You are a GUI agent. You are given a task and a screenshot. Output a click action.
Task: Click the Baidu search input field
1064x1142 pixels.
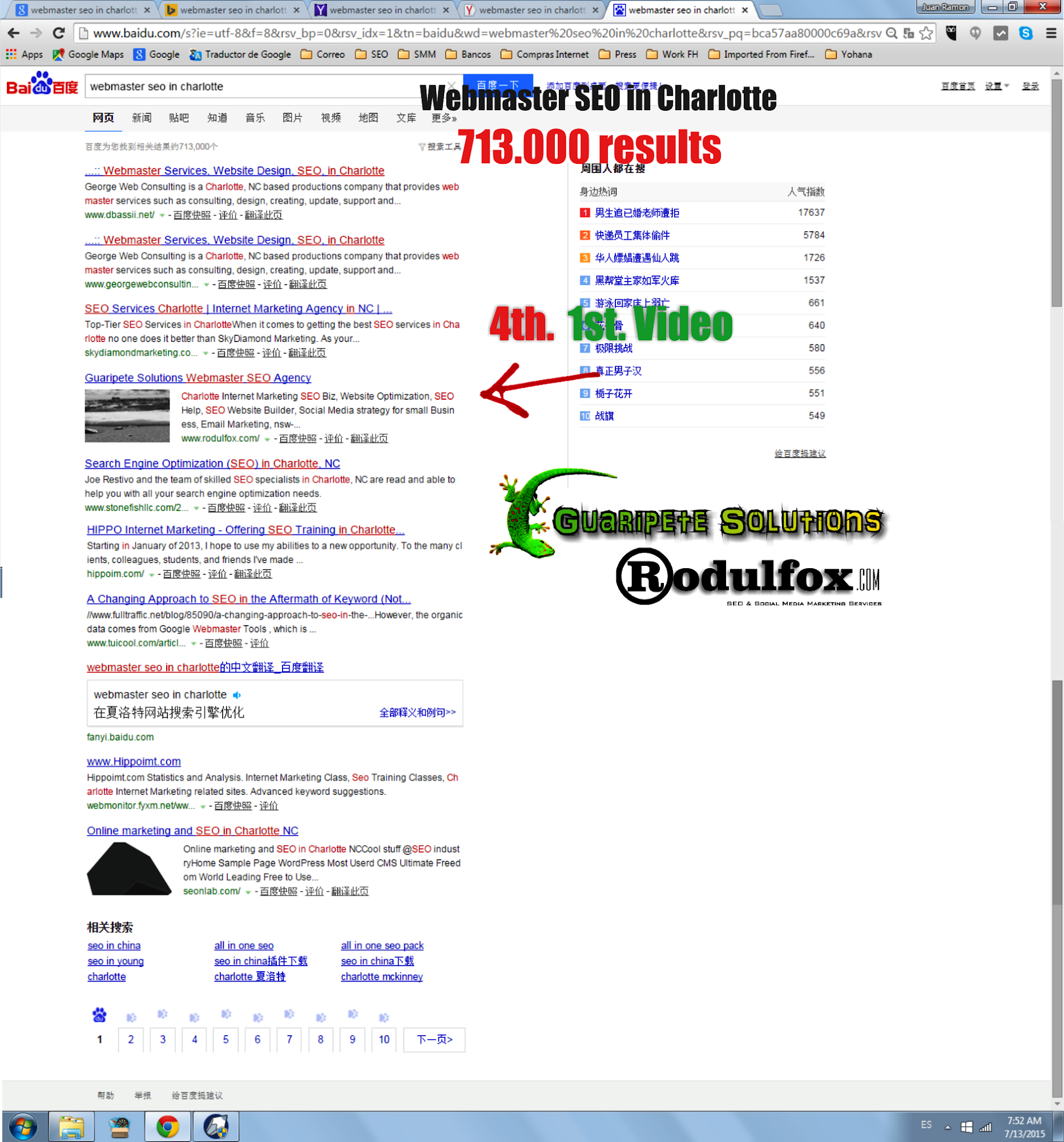coord(264,86)
